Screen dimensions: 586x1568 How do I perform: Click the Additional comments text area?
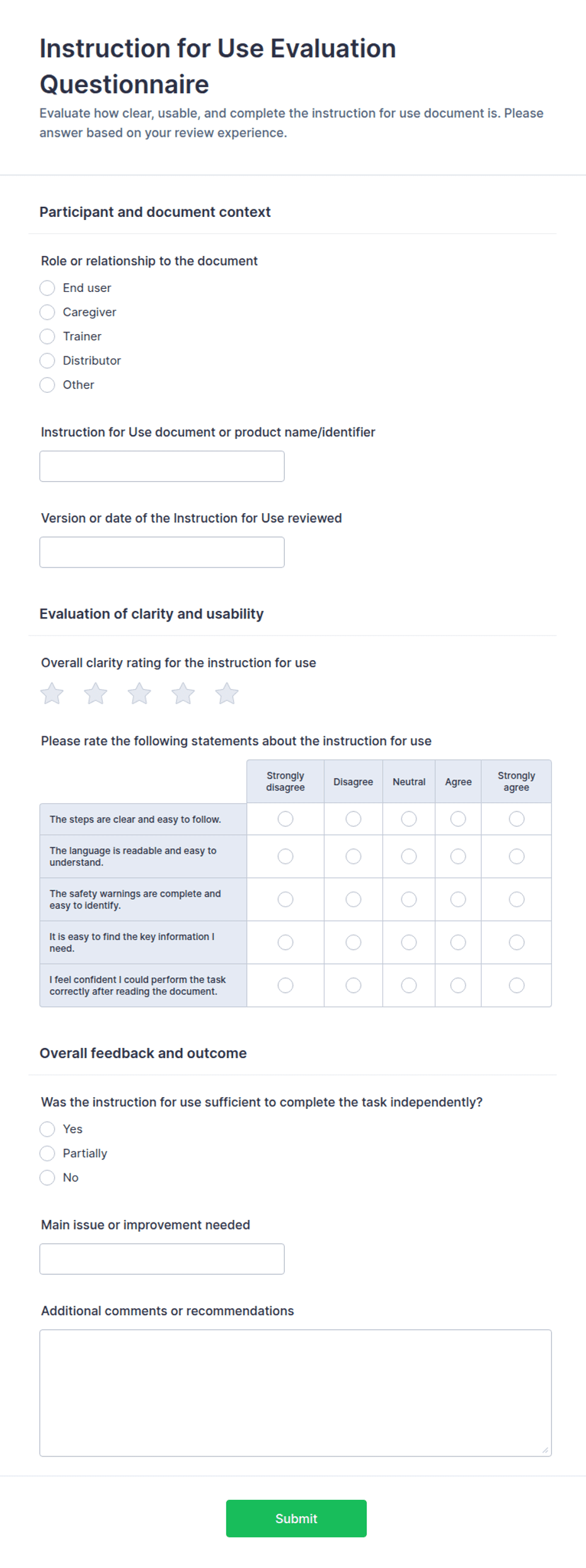coord(296,1393)
